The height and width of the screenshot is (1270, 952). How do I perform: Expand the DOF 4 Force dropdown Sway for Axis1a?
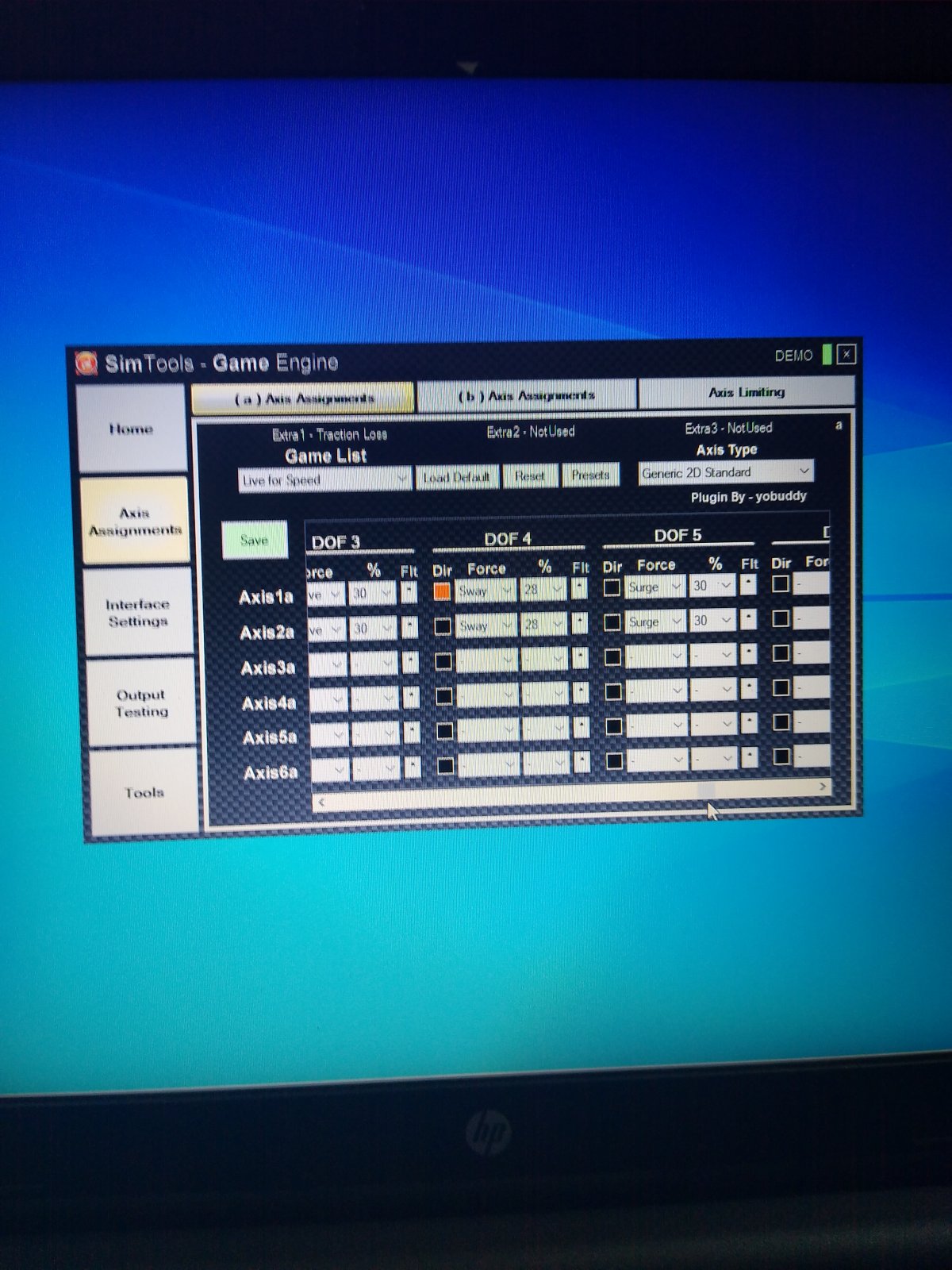(x=486, y=591)
